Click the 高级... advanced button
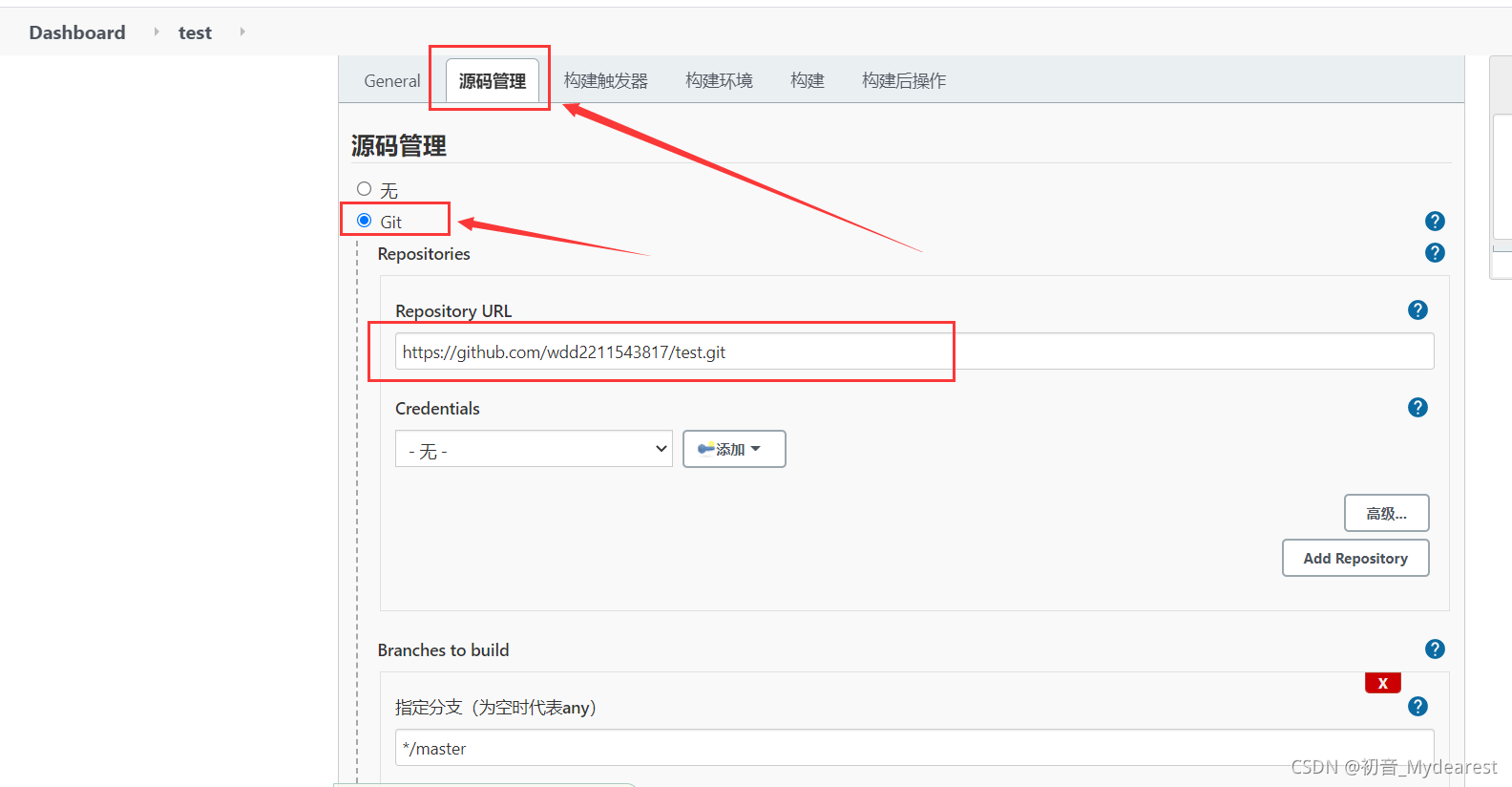Screen dimensions: 1512x787 pos(1386,513)
